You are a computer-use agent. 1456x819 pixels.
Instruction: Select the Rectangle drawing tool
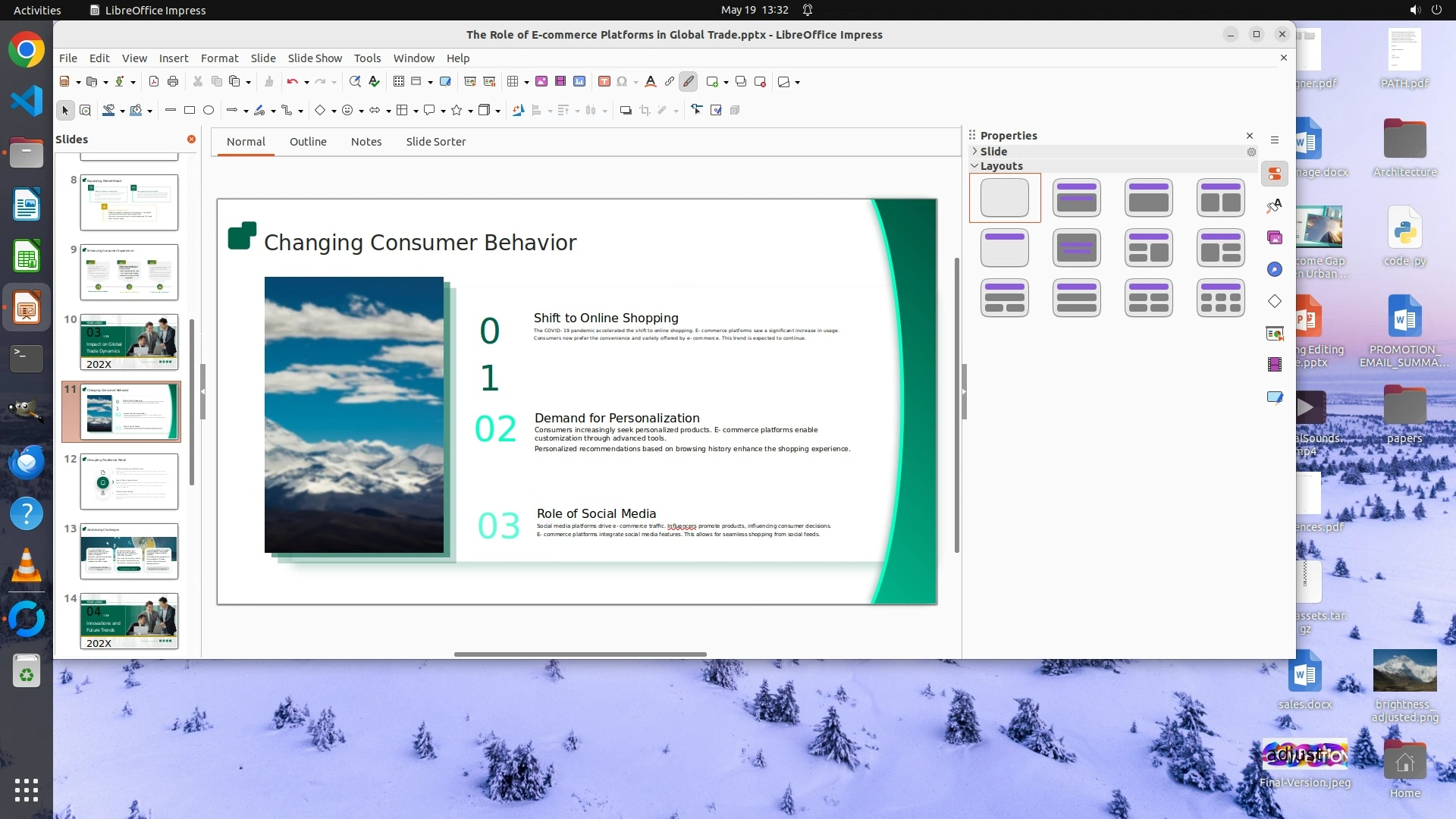pos(190,111)
